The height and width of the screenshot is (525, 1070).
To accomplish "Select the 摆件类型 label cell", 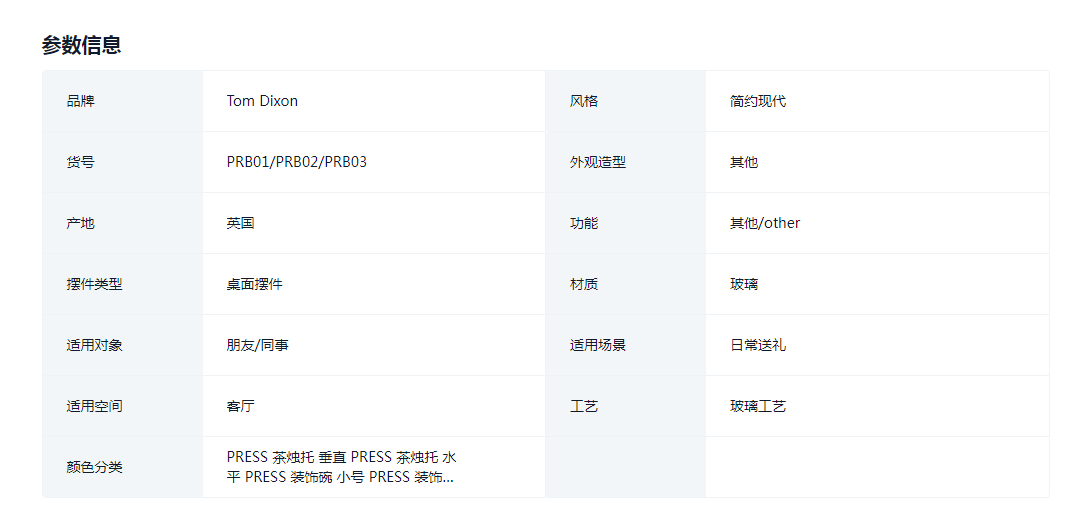I will tap(123, 284).
